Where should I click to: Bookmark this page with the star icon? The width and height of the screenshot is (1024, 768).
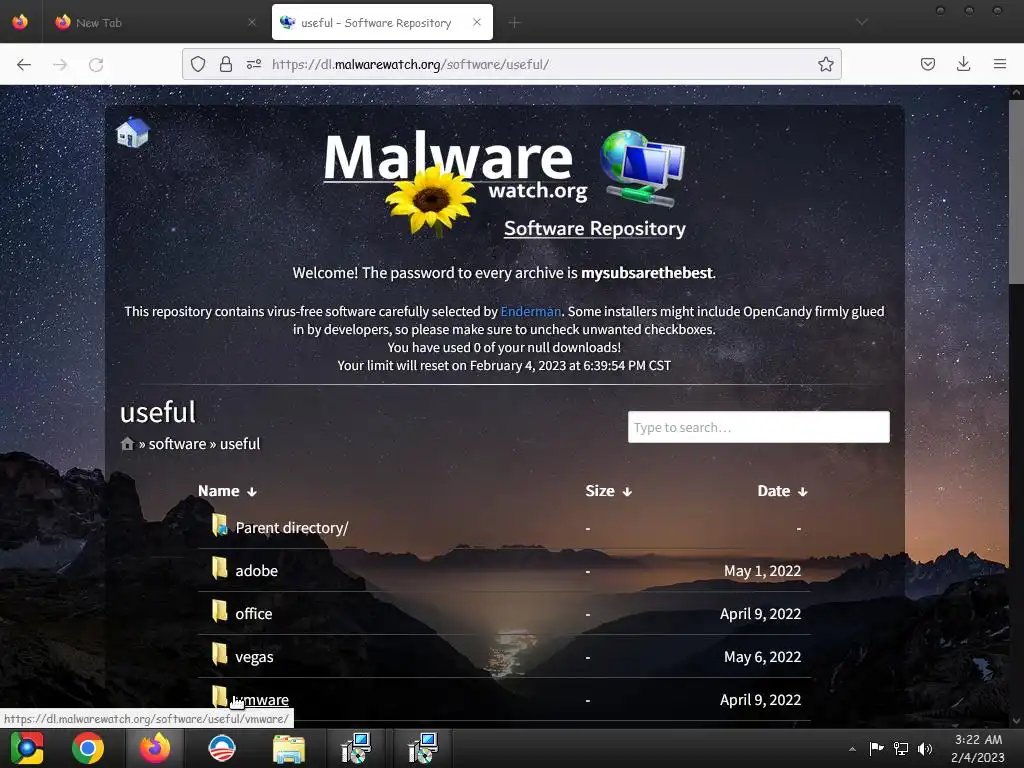[x=825, y=64]
